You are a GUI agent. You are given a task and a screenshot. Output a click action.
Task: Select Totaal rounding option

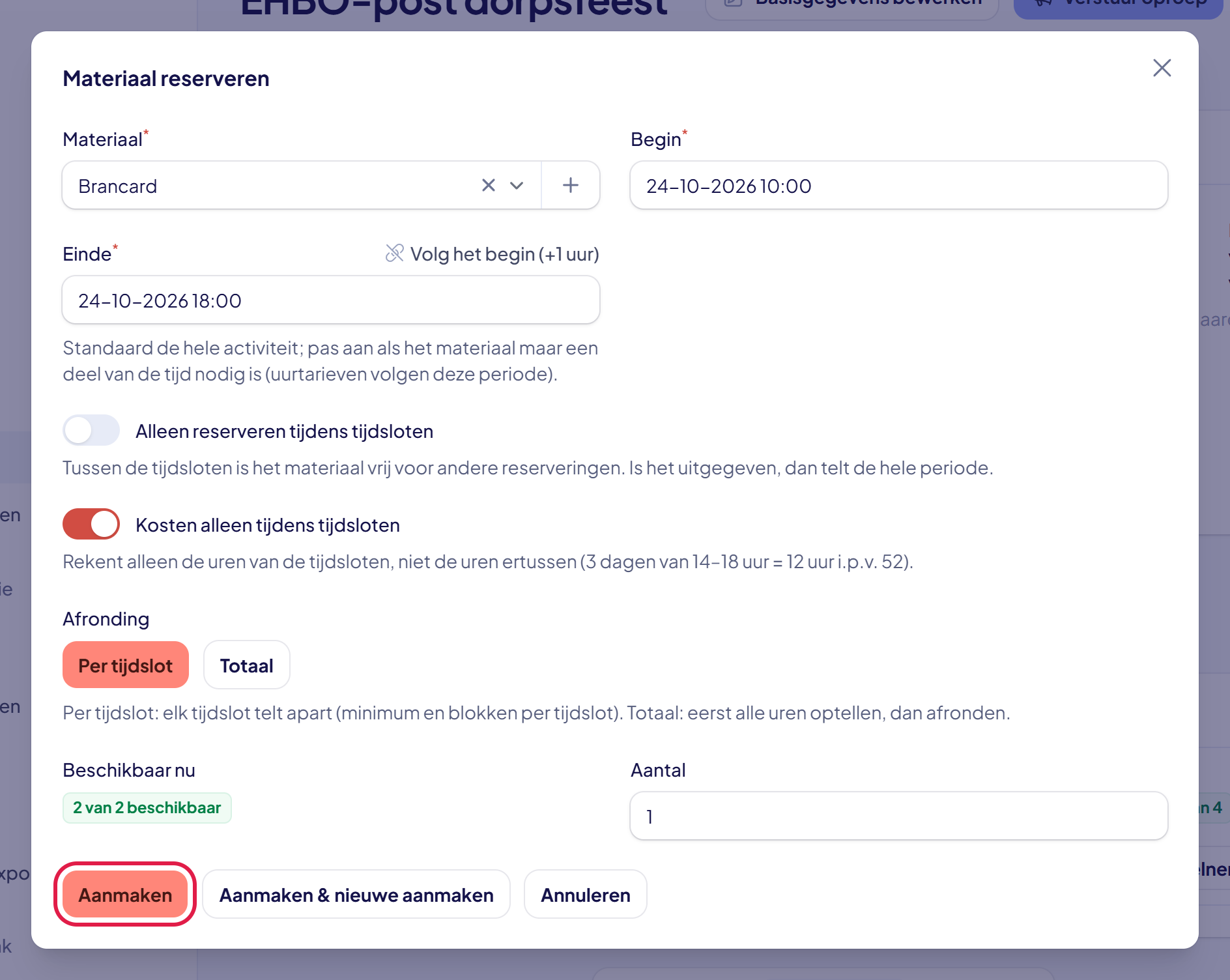pos(246,665)
